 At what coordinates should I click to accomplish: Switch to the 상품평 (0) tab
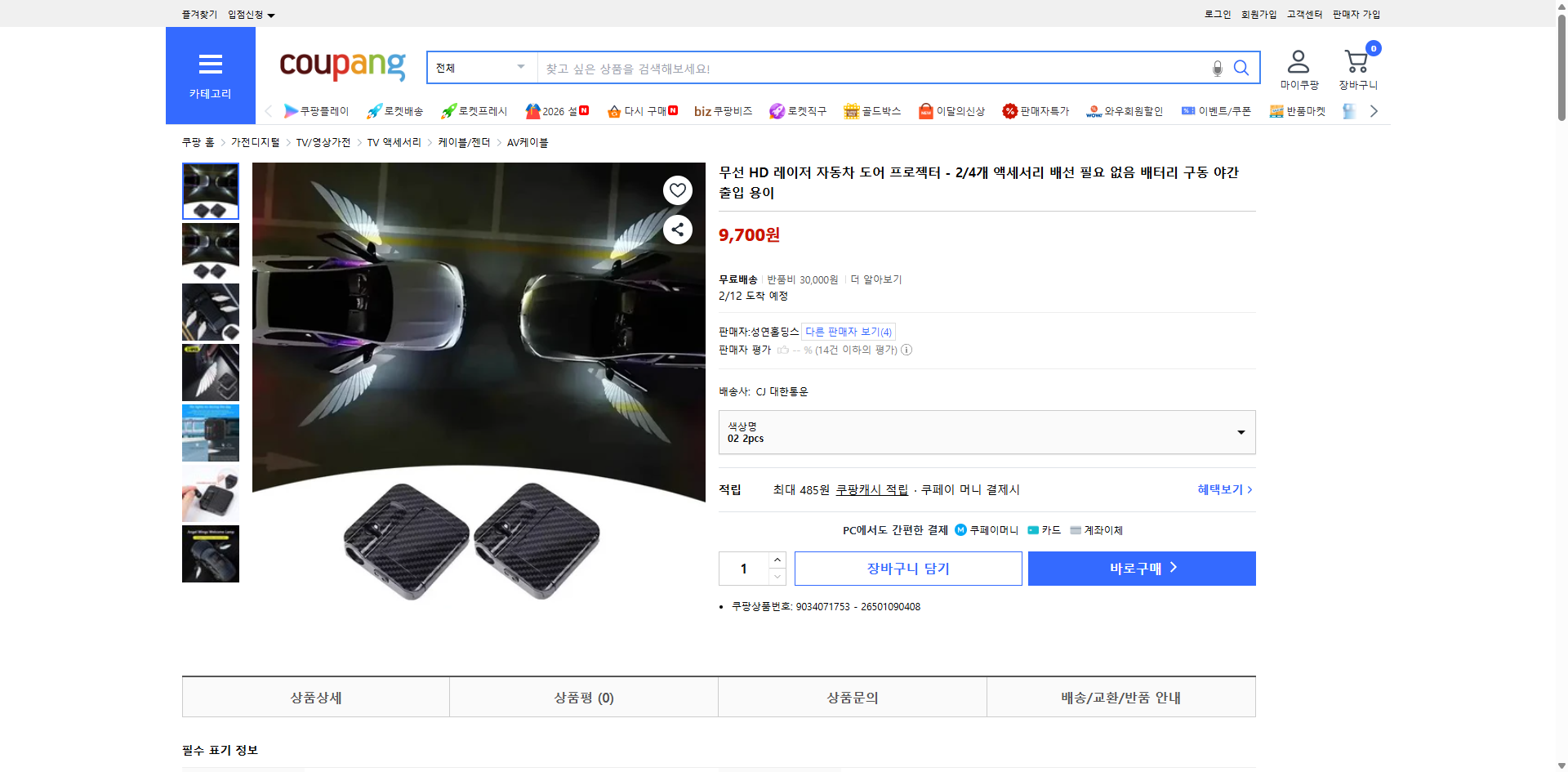[582, 697]
